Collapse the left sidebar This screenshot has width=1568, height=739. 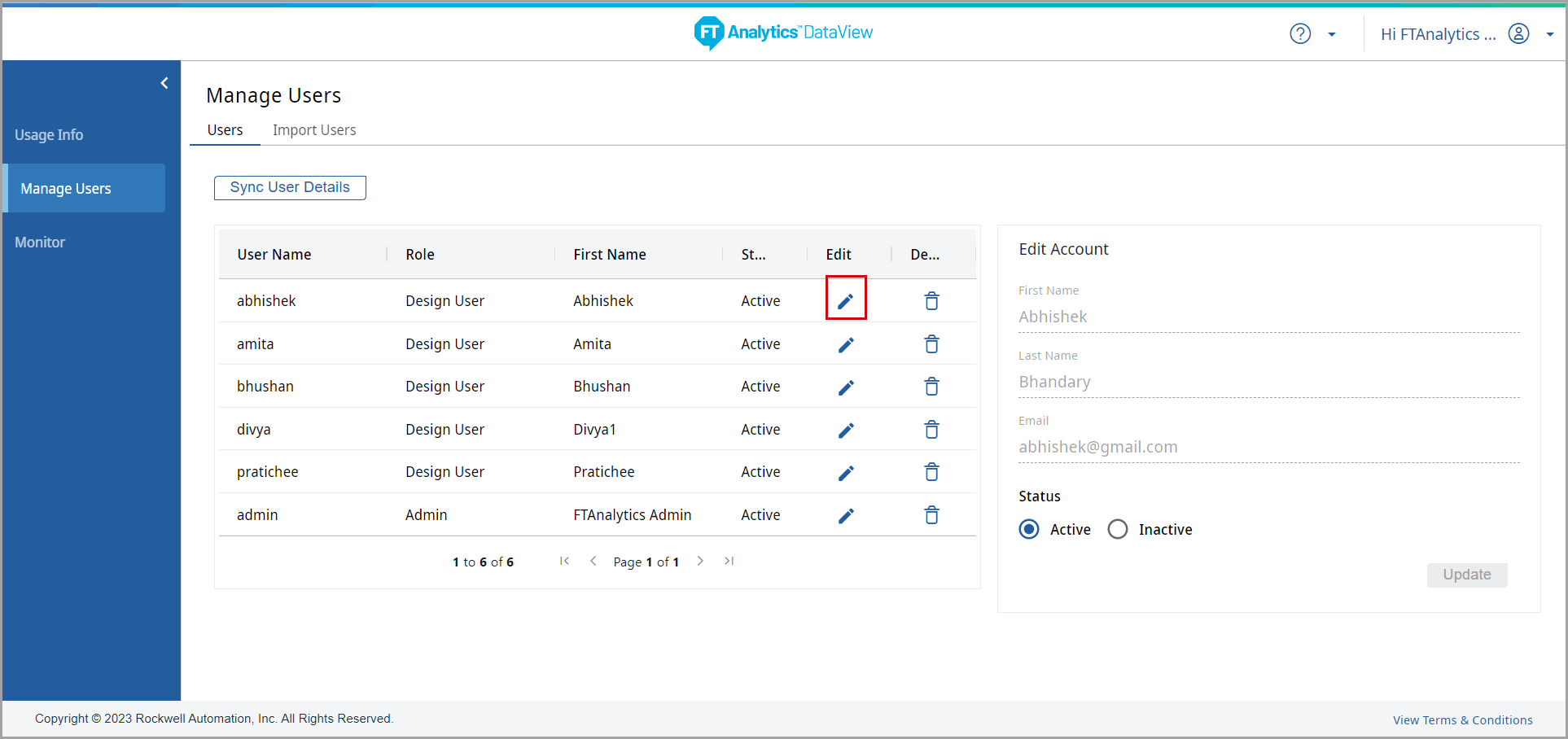[164, 83]
